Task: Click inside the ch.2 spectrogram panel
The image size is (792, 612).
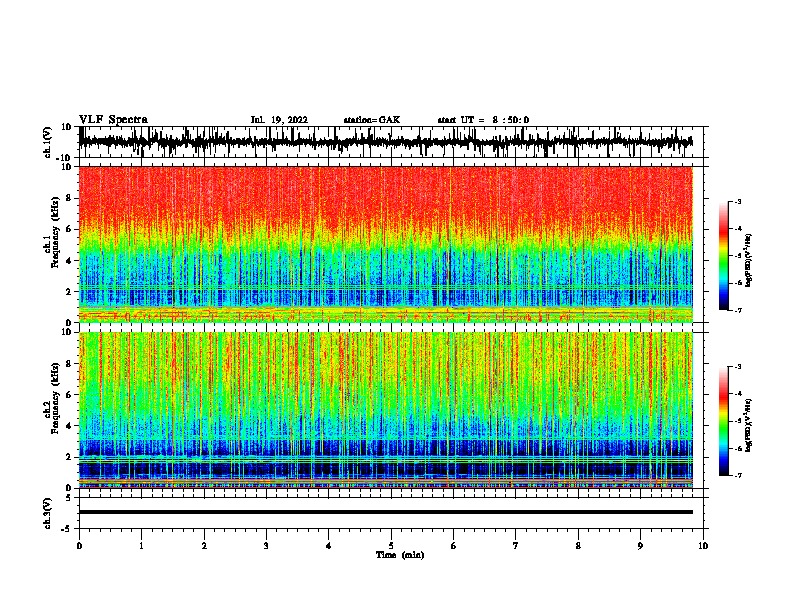Action: [x=385, y=410]
